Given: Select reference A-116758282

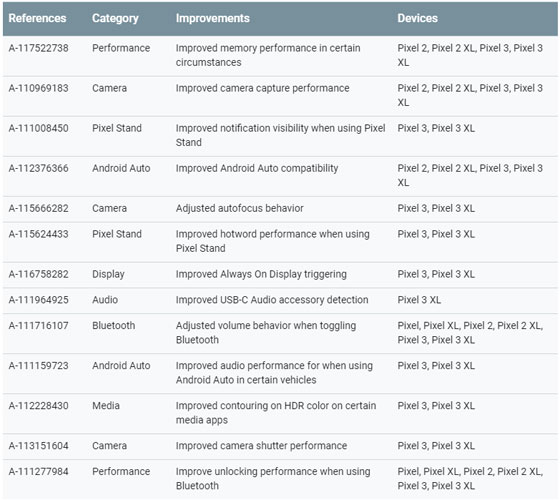Looking at the screenshot, I should pos(39,274).
